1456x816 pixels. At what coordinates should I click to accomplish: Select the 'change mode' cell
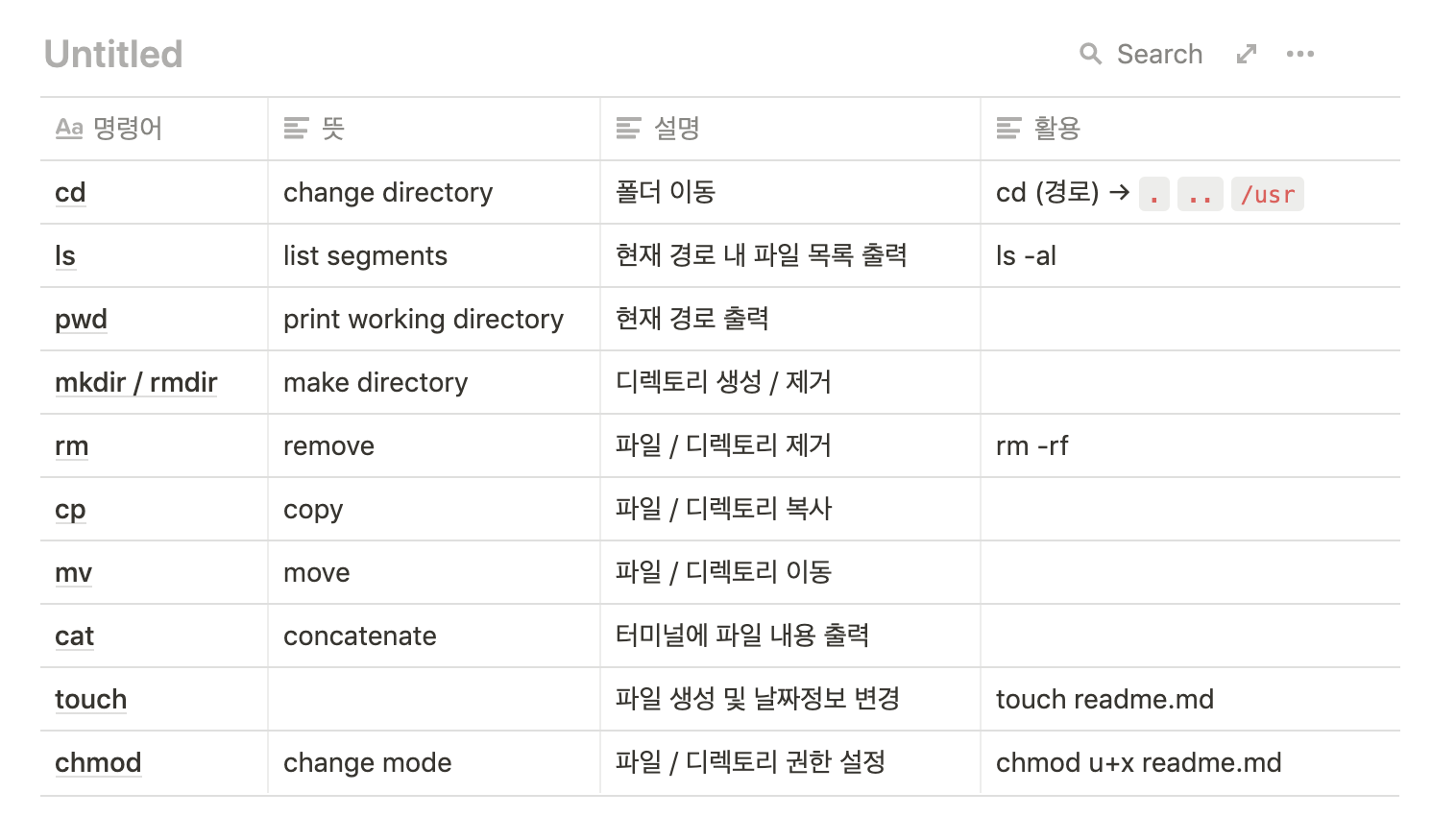[x=434, y=762]
